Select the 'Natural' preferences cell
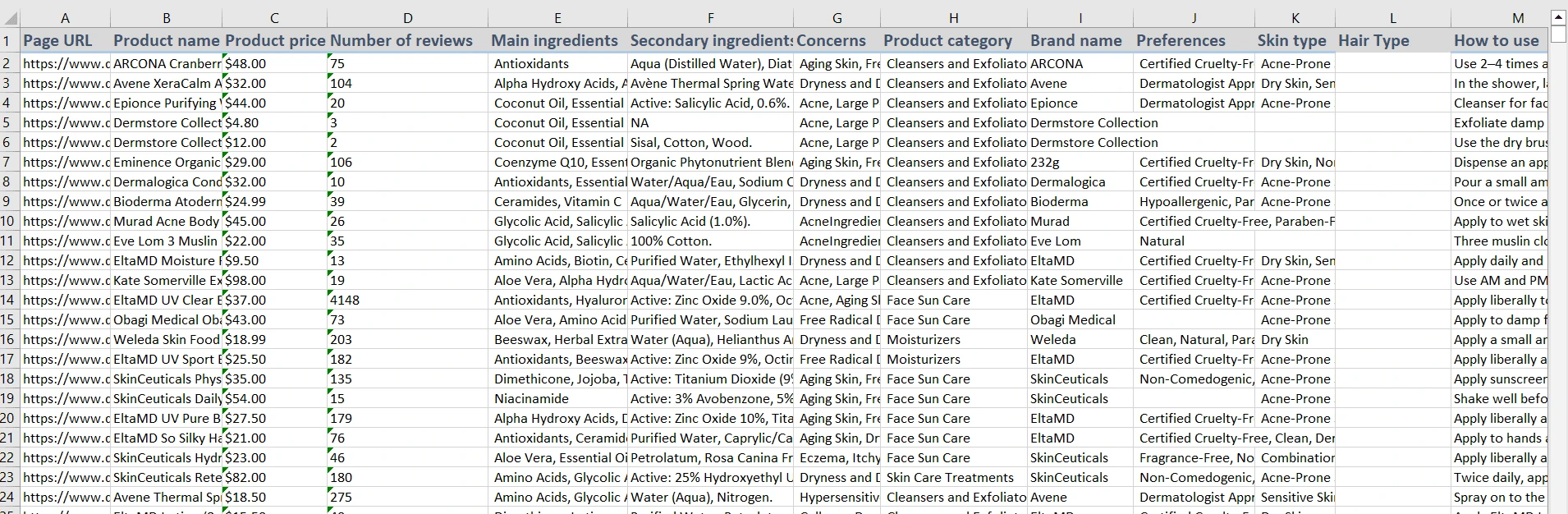1568x514 pixels. point(1194,241)
